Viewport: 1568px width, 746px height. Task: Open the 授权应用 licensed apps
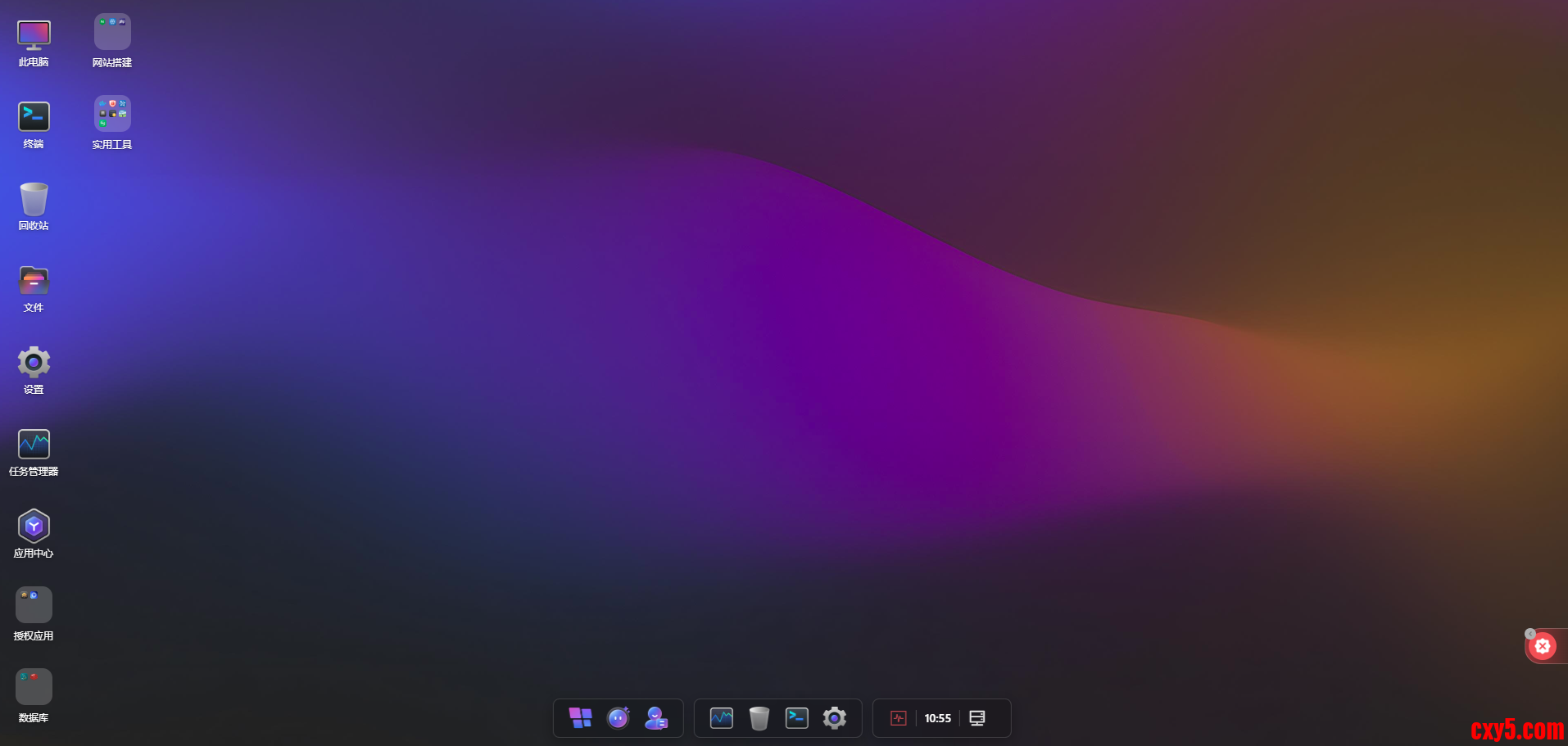tap(33, 604)
